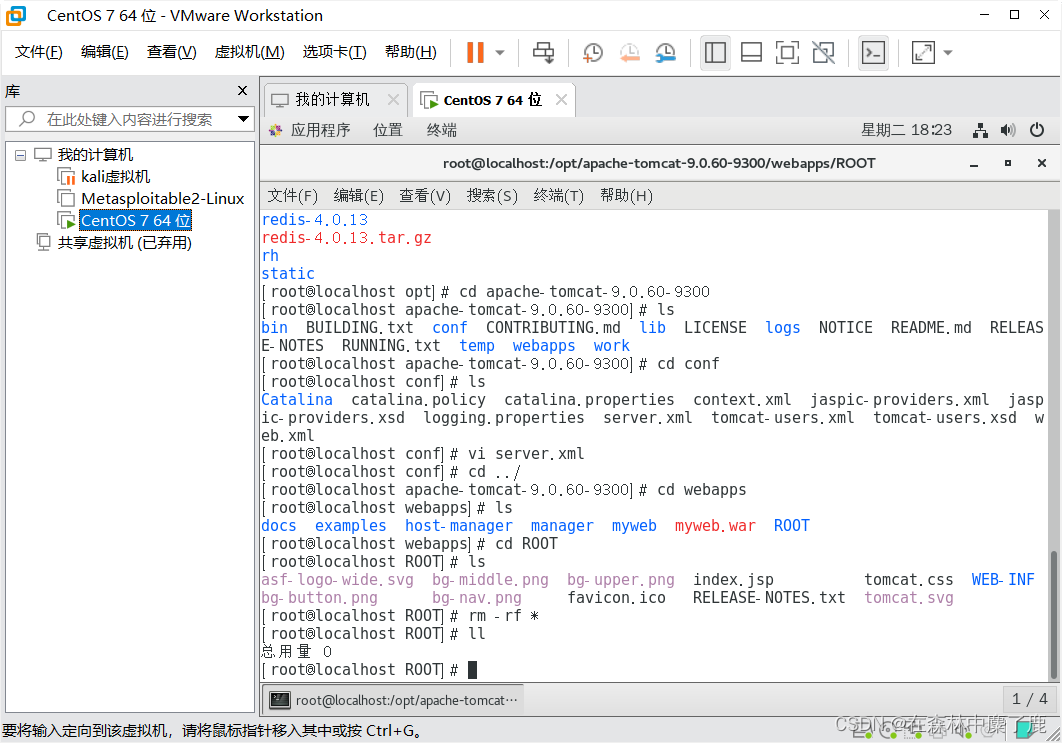Open the terminal 帮助(H) menu
Image resolution: width=1062 pixels, height=743 pixels.
click(x=626, y=196)
